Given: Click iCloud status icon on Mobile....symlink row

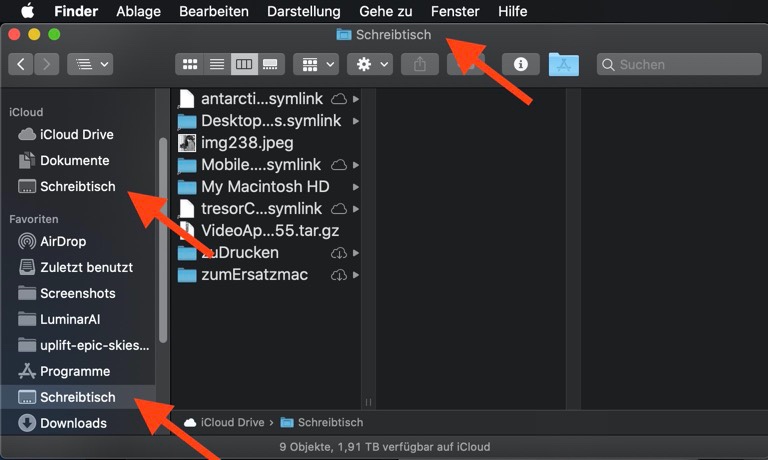Looking at the screenshot, I should click(x=338, y=165).
